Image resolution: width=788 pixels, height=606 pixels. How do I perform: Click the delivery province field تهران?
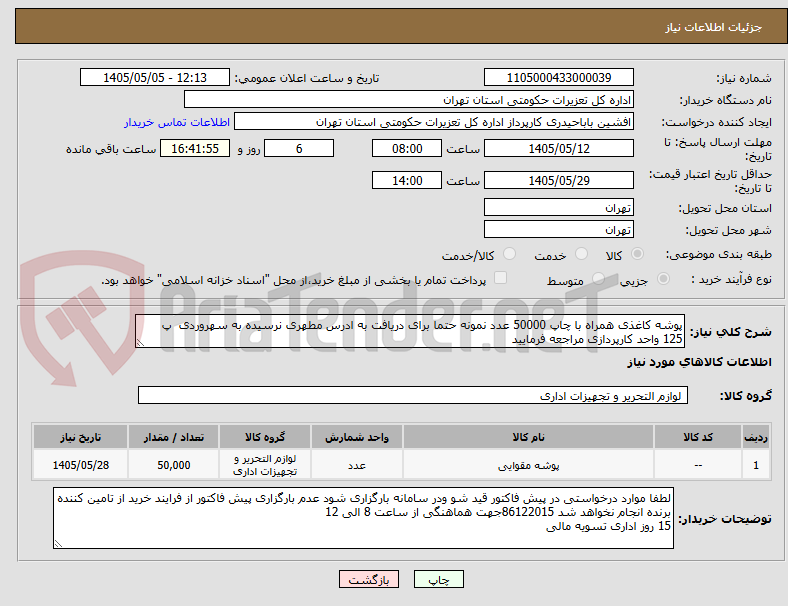[x=559, y=207]
